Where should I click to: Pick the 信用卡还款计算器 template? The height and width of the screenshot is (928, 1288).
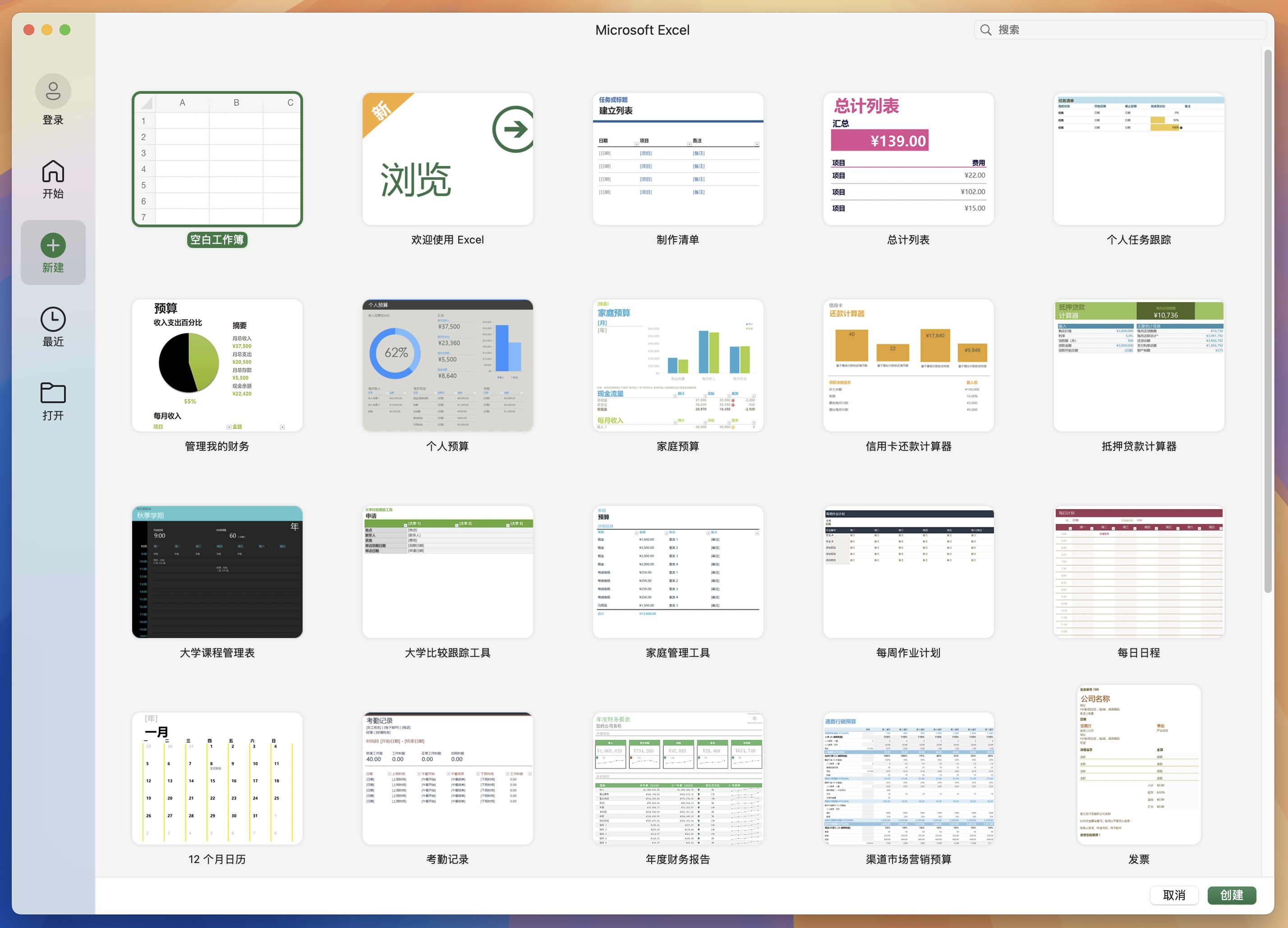pyautogui.click(x=908, y=365)
